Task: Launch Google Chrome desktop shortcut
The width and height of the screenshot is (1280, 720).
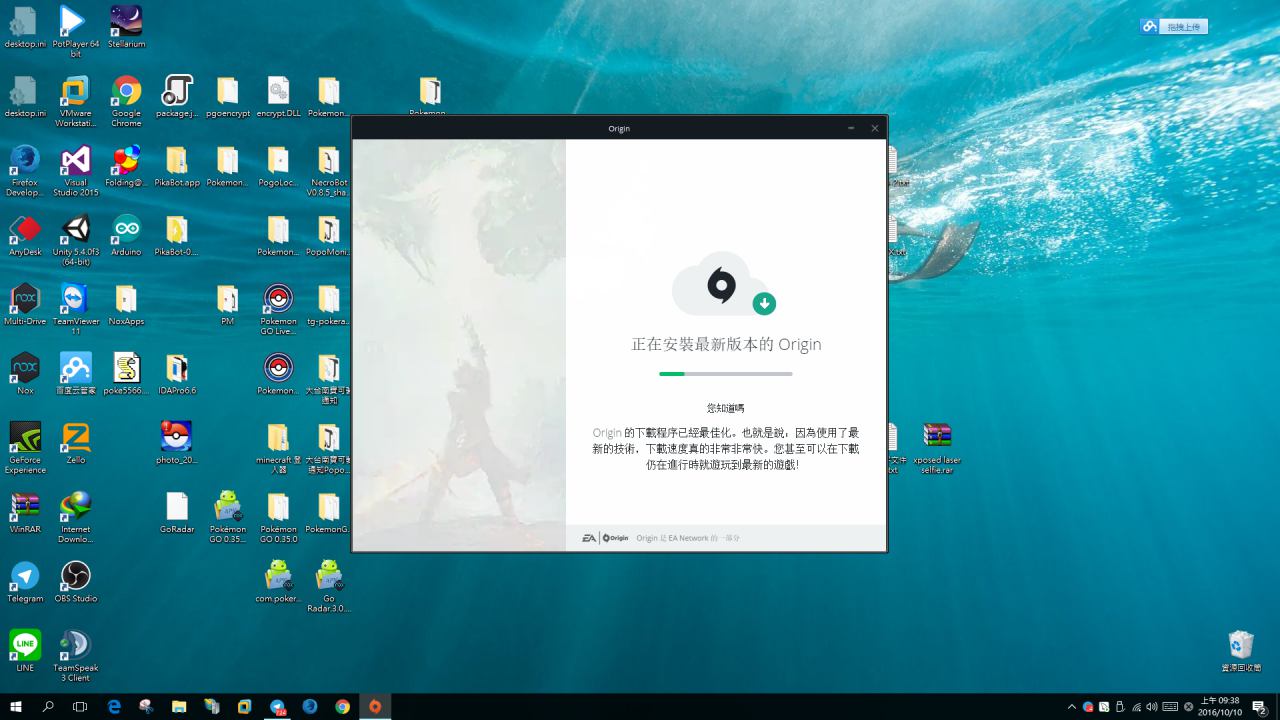Action: [x=126, y=101]
